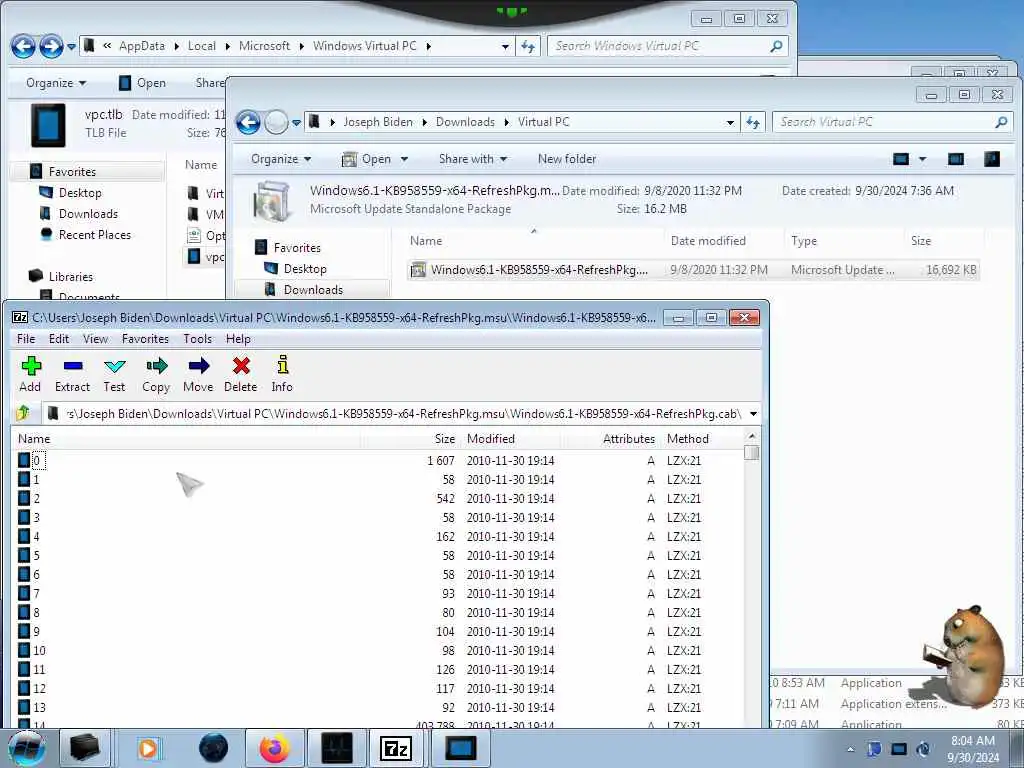Click help icon in Virtual PC window toolbar
Screen dimensions: 1024x768
[992, 159]
